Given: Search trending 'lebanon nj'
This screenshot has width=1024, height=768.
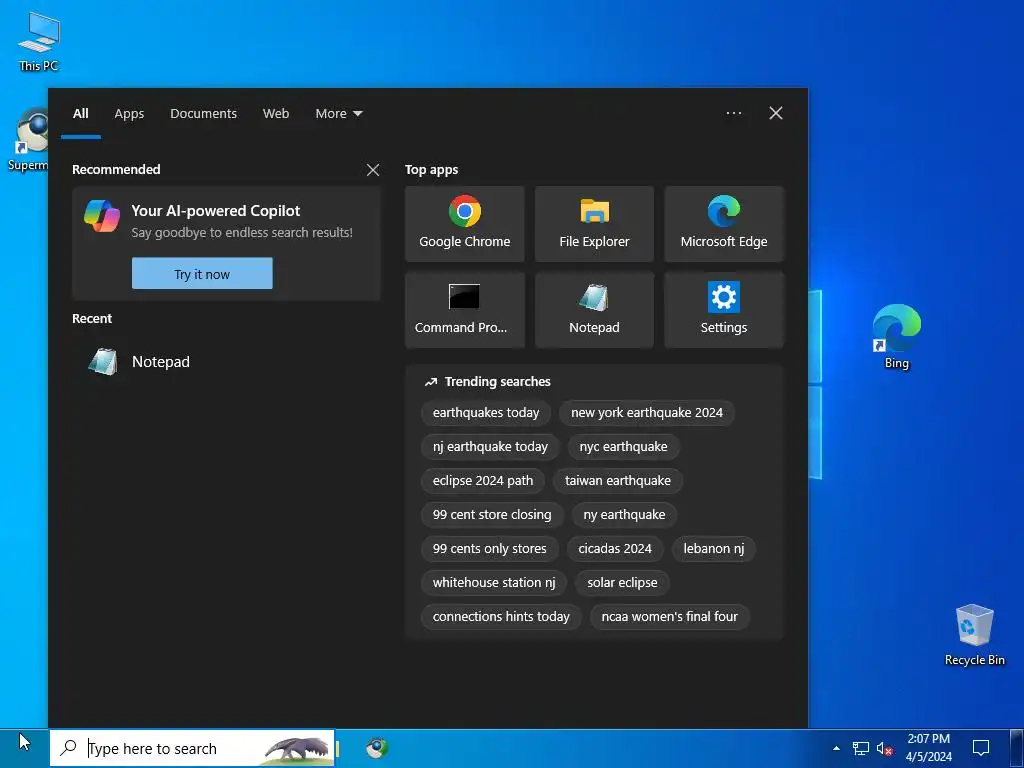Looking at the screenshot, I should tap(714, 549).
